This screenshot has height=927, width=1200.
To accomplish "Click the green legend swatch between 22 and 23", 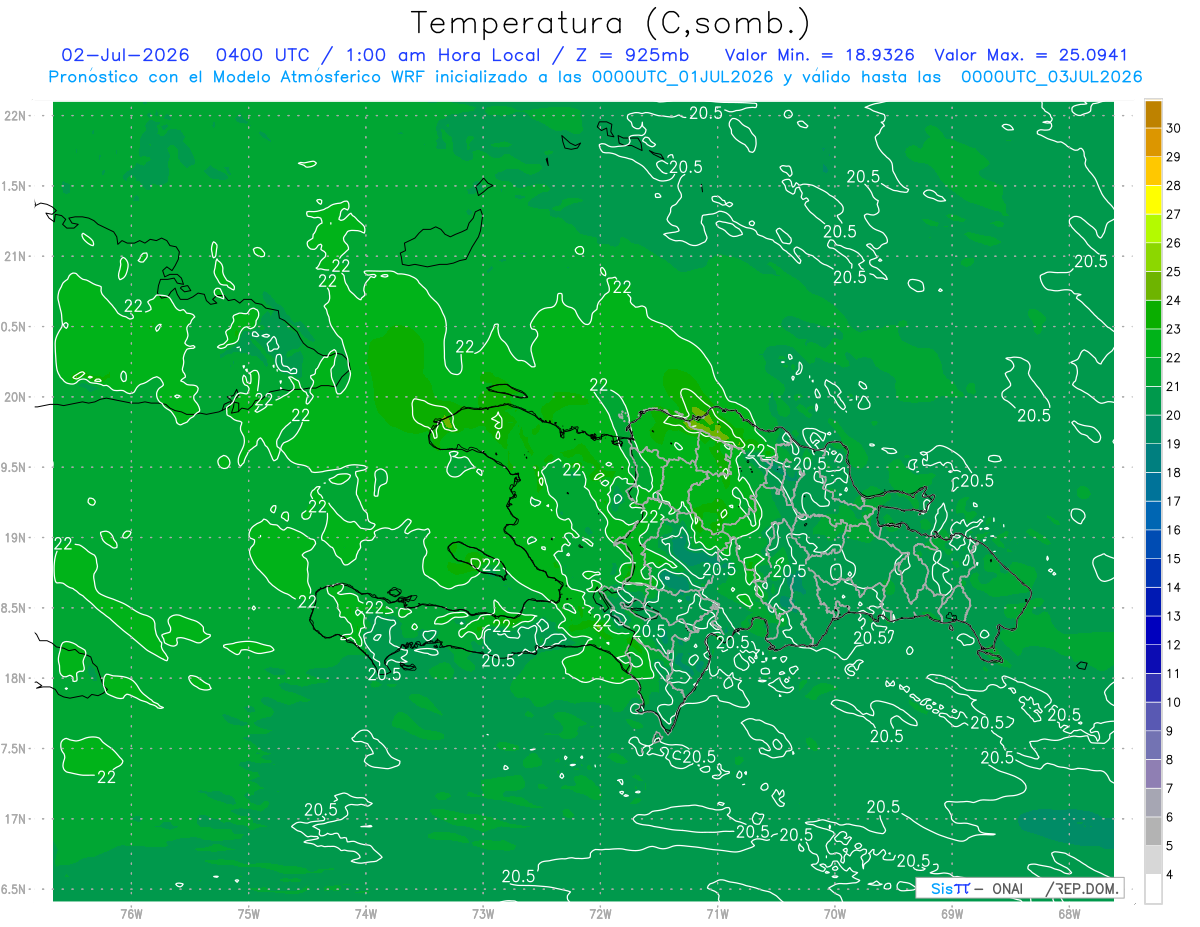I will point(1153,343).
